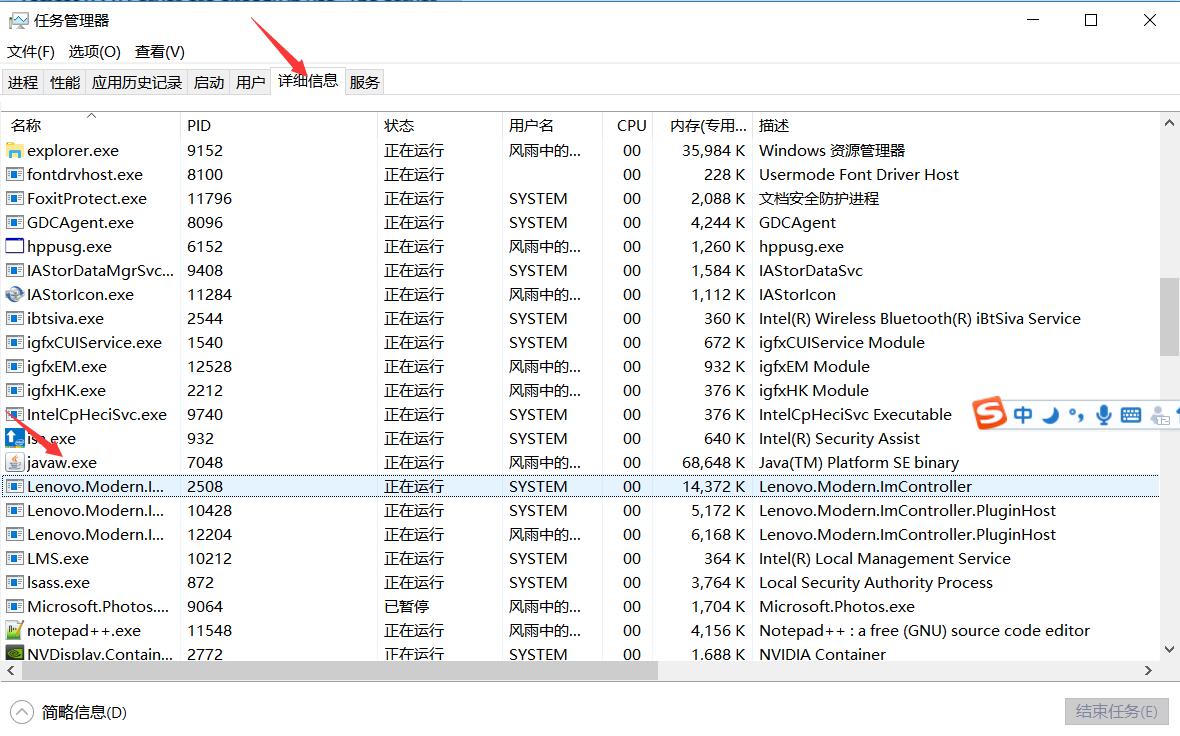Switch to the 应用历史记录 tab
The height and width of the screenshot is (736, 1180).
coord(137,82)
